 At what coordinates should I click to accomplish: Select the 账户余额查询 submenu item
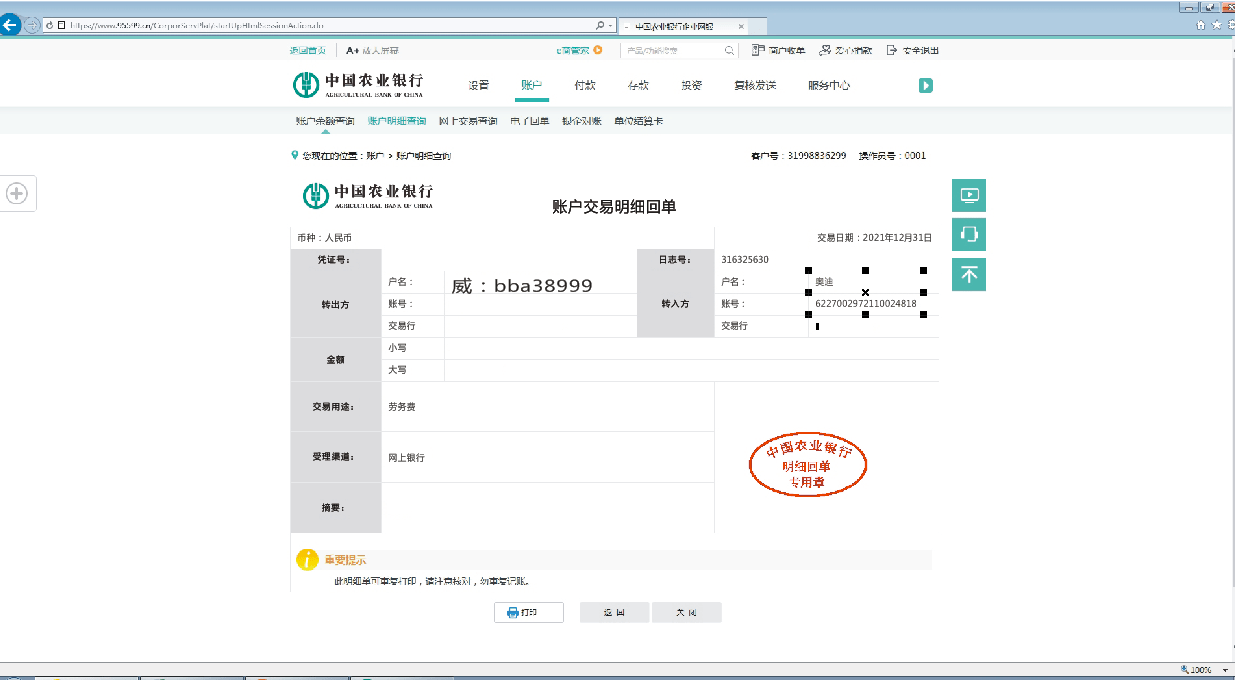coord(325,121)
